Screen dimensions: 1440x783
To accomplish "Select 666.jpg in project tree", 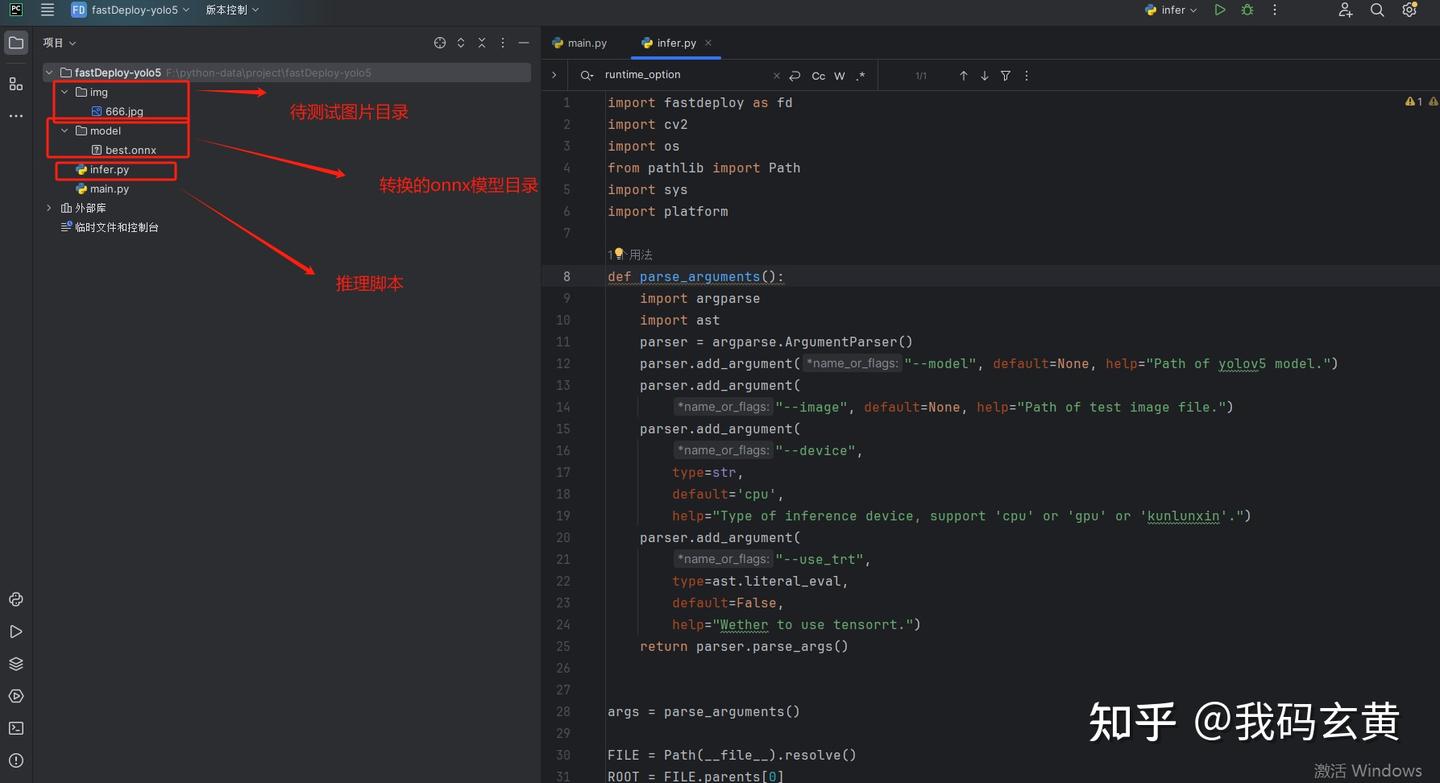I will 117,112.
